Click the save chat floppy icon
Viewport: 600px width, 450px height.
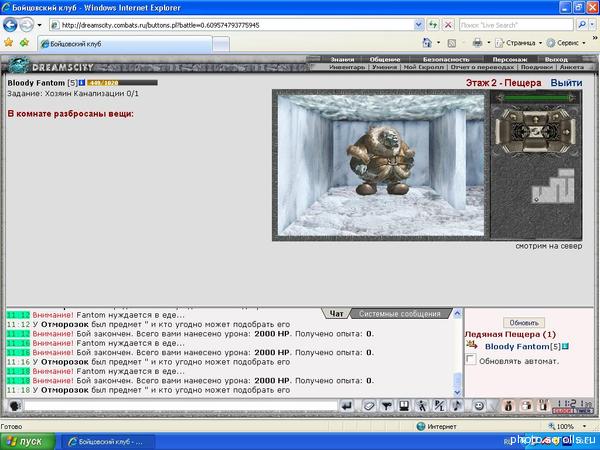tap(404, 406)
